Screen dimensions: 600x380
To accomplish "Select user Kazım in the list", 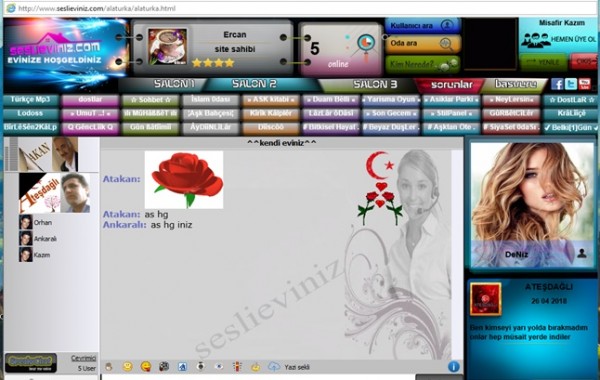I will (x=35, y=255).
